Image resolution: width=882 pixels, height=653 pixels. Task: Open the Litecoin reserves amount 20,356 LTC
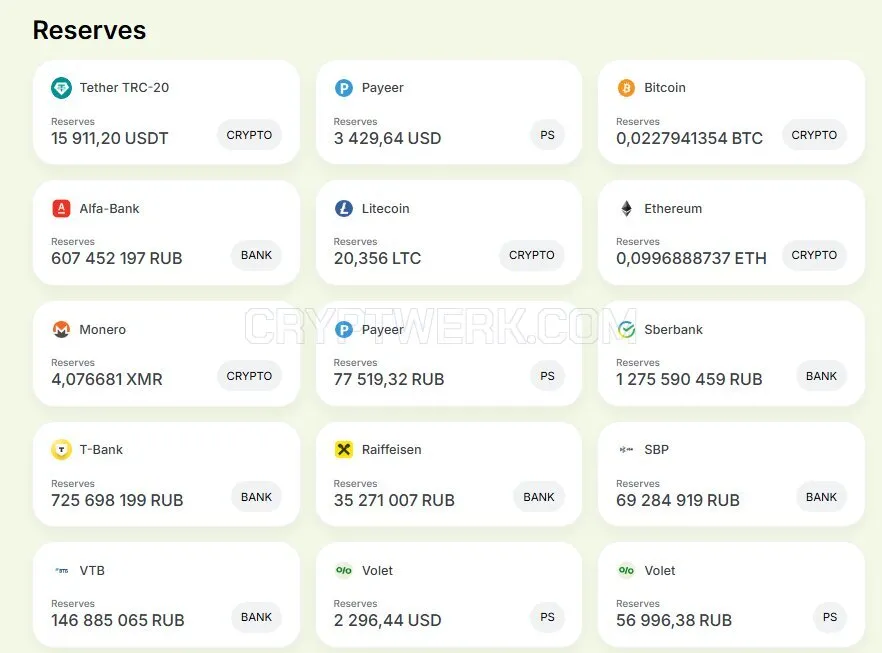[377, 258]
